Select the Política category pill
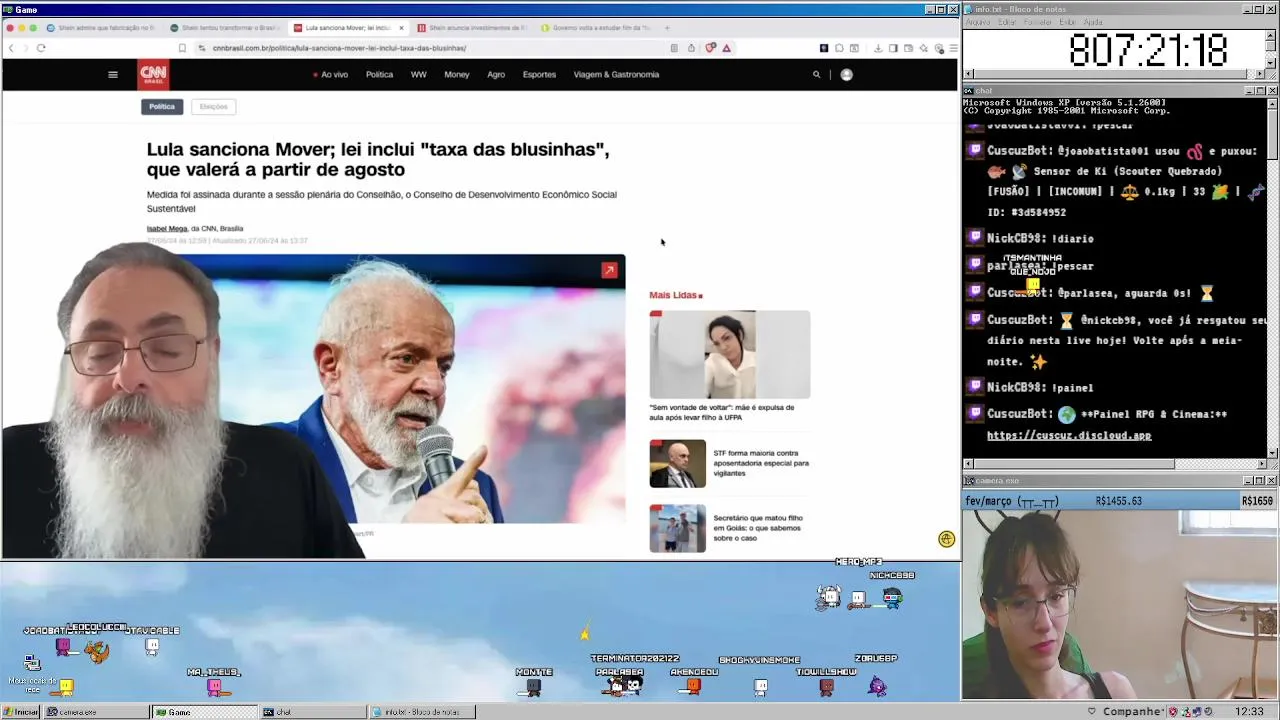 [x=162, y=106]
